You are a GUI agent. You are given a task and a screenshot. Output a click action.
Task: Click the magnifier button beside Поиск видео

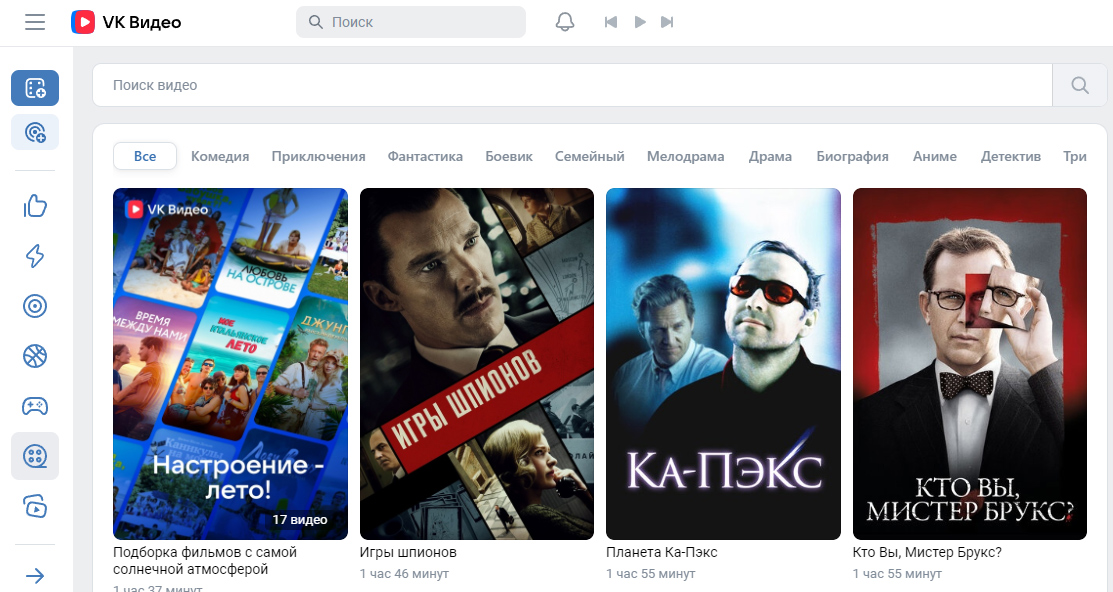click(1080, 85)
